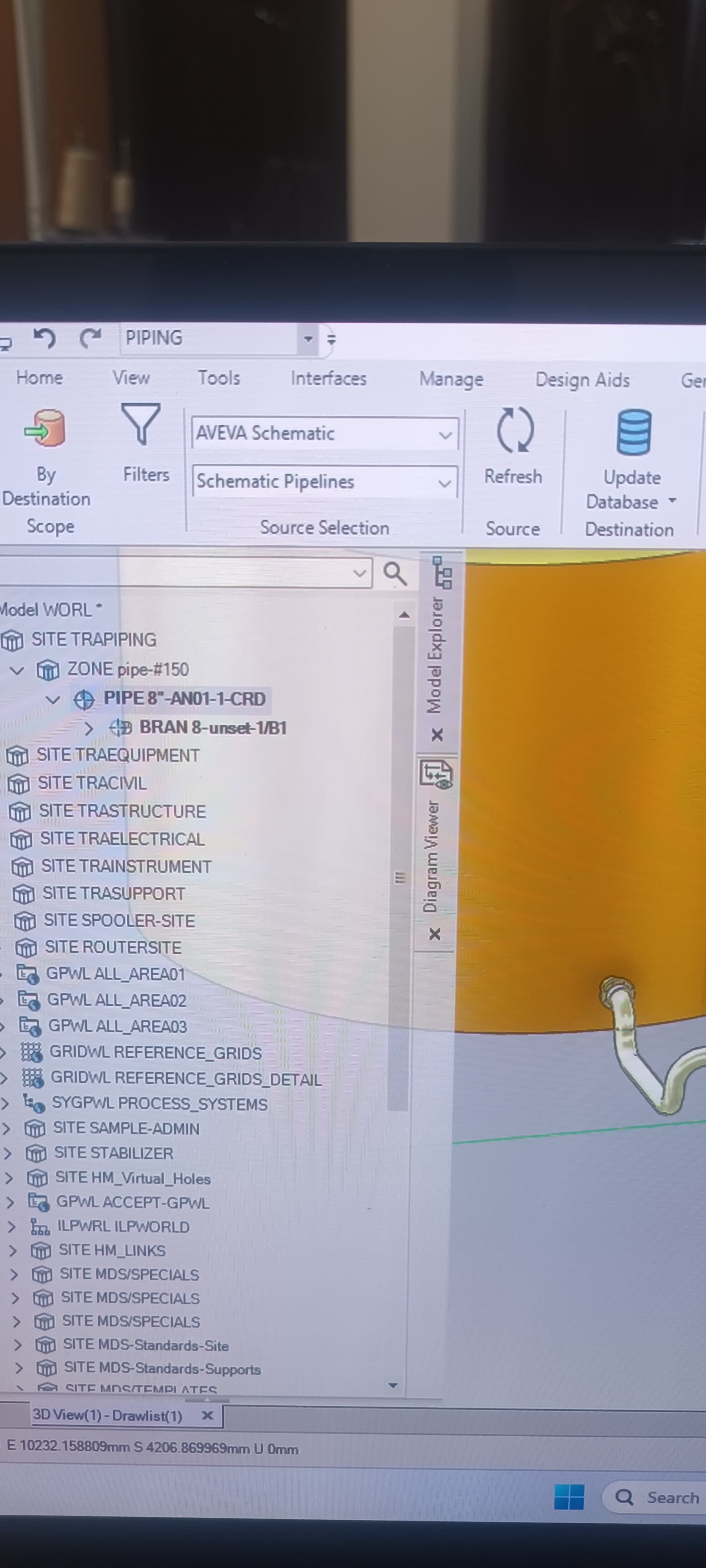The image size is (706, 1568).
Task: Close the 3D View(1) Drawlist tab
Action: click(207, 1415)
